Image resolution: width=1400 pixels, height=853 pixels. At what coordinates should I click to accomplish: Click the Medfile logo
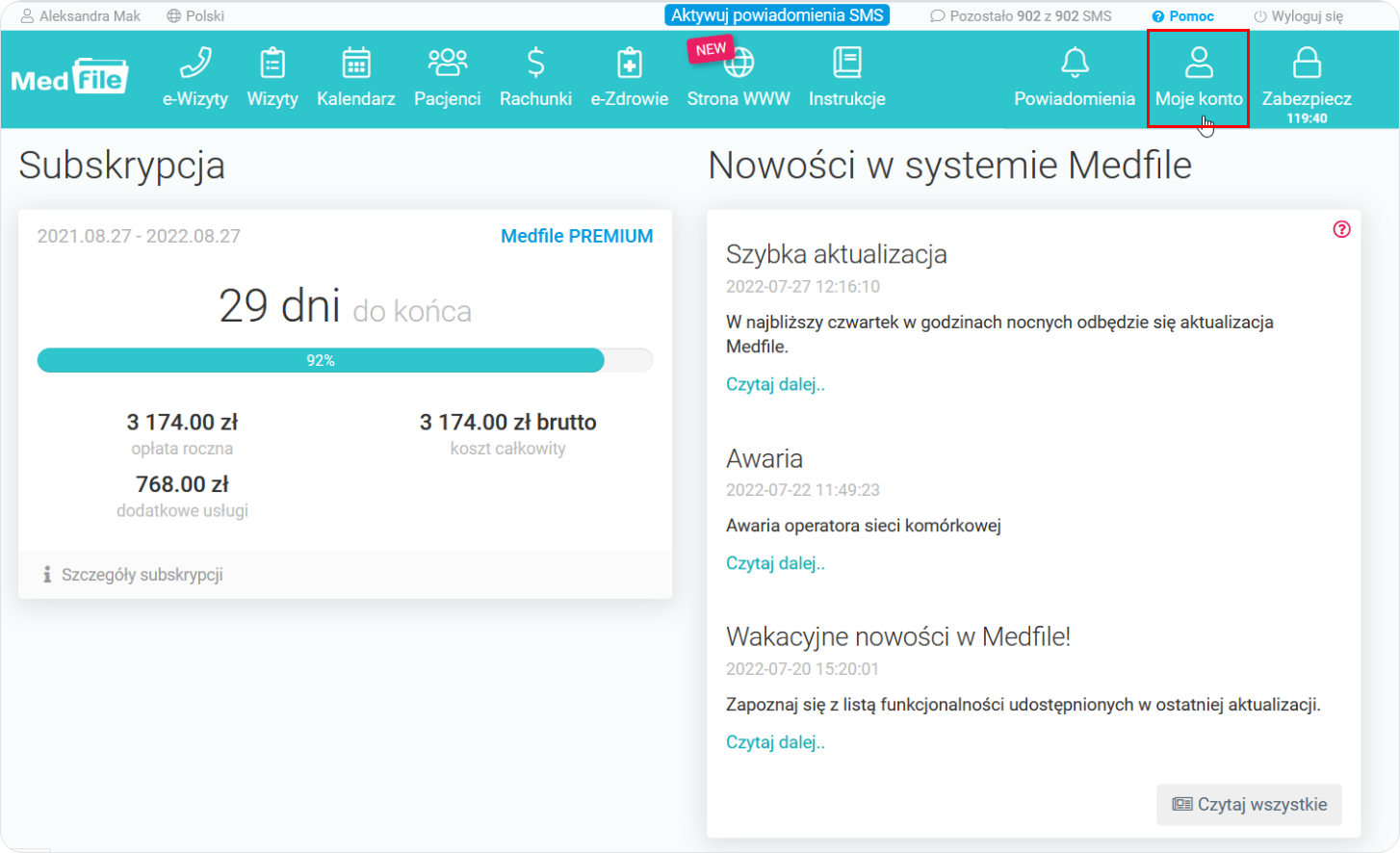tap(69, 76)
